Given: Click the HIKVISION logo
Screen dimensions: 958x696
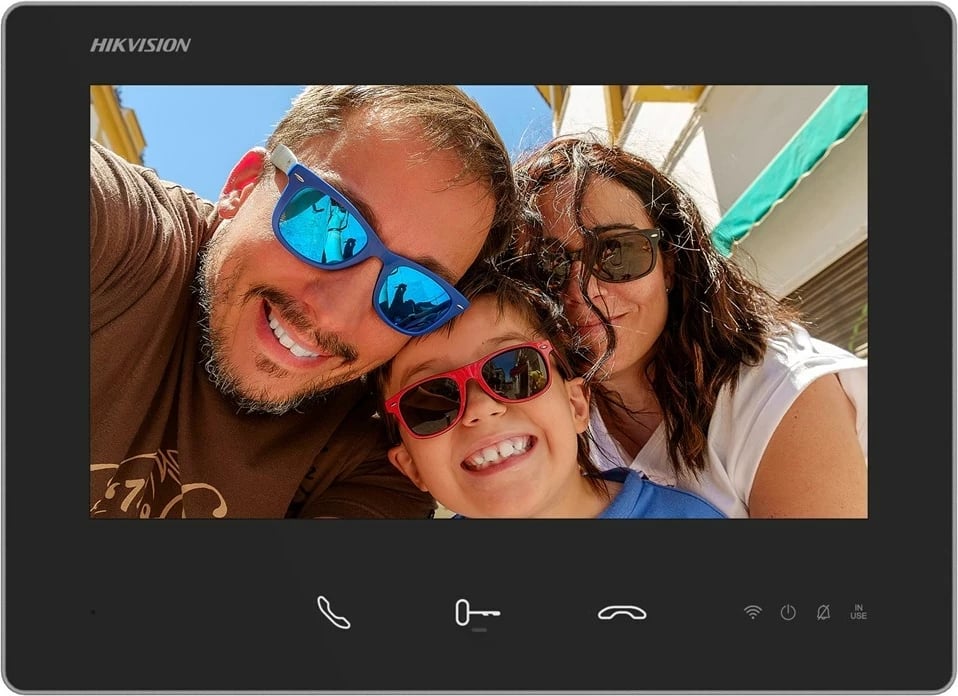Looking at the screenshot, I should point(140,45).
